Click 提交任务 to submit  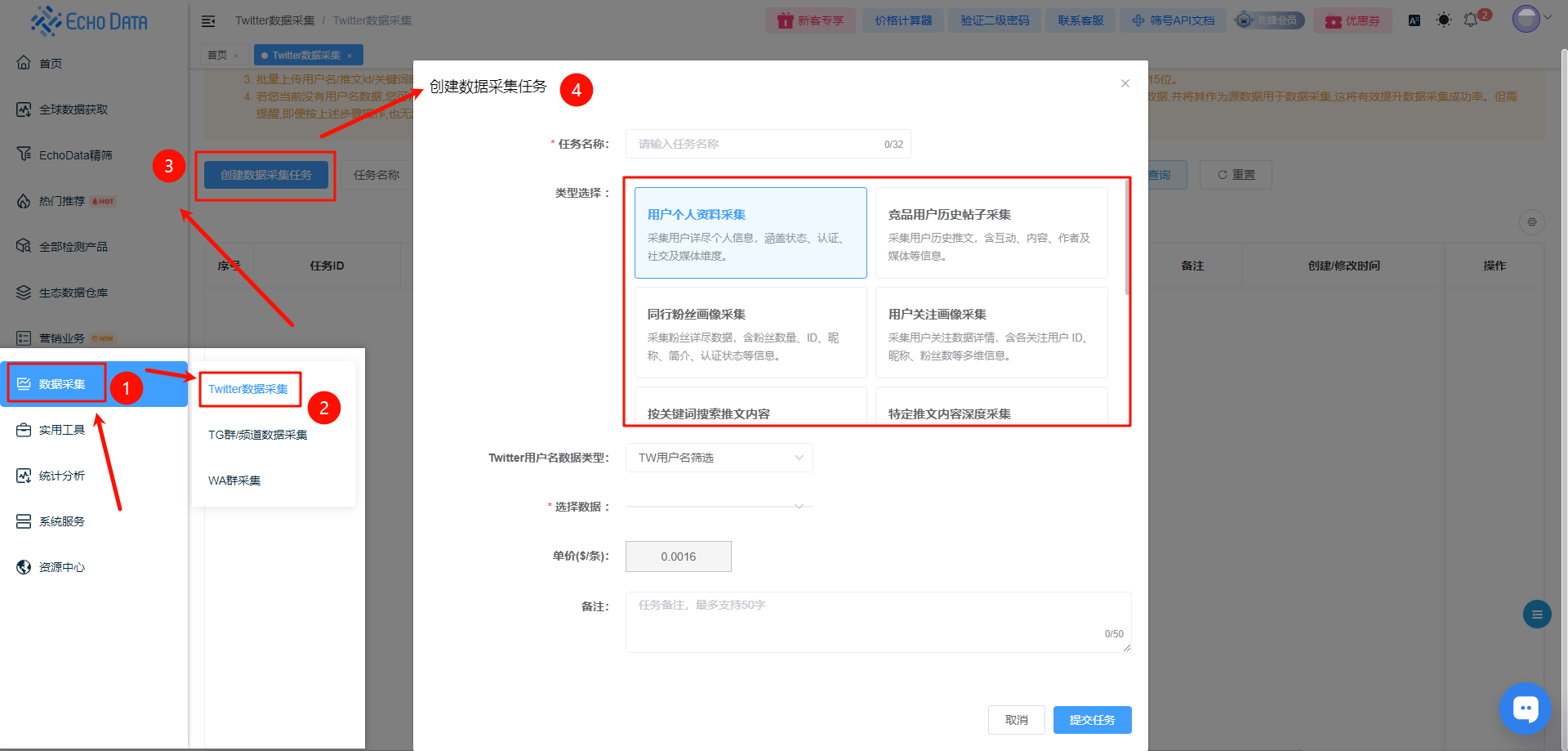point(1092,720)
